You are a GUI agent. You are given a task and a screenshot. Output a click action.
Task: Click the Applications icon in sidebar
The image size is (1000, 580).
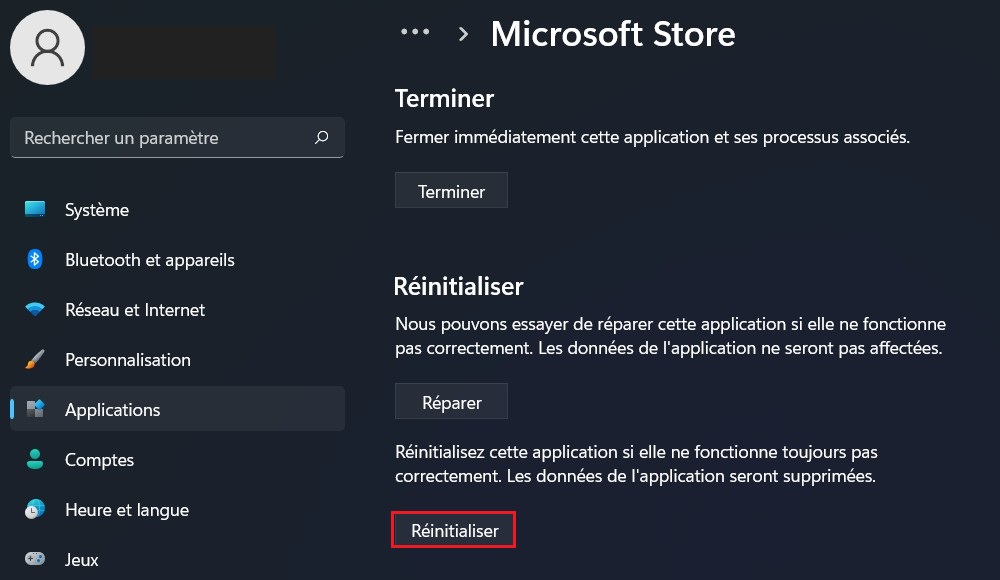coord(35,409)
